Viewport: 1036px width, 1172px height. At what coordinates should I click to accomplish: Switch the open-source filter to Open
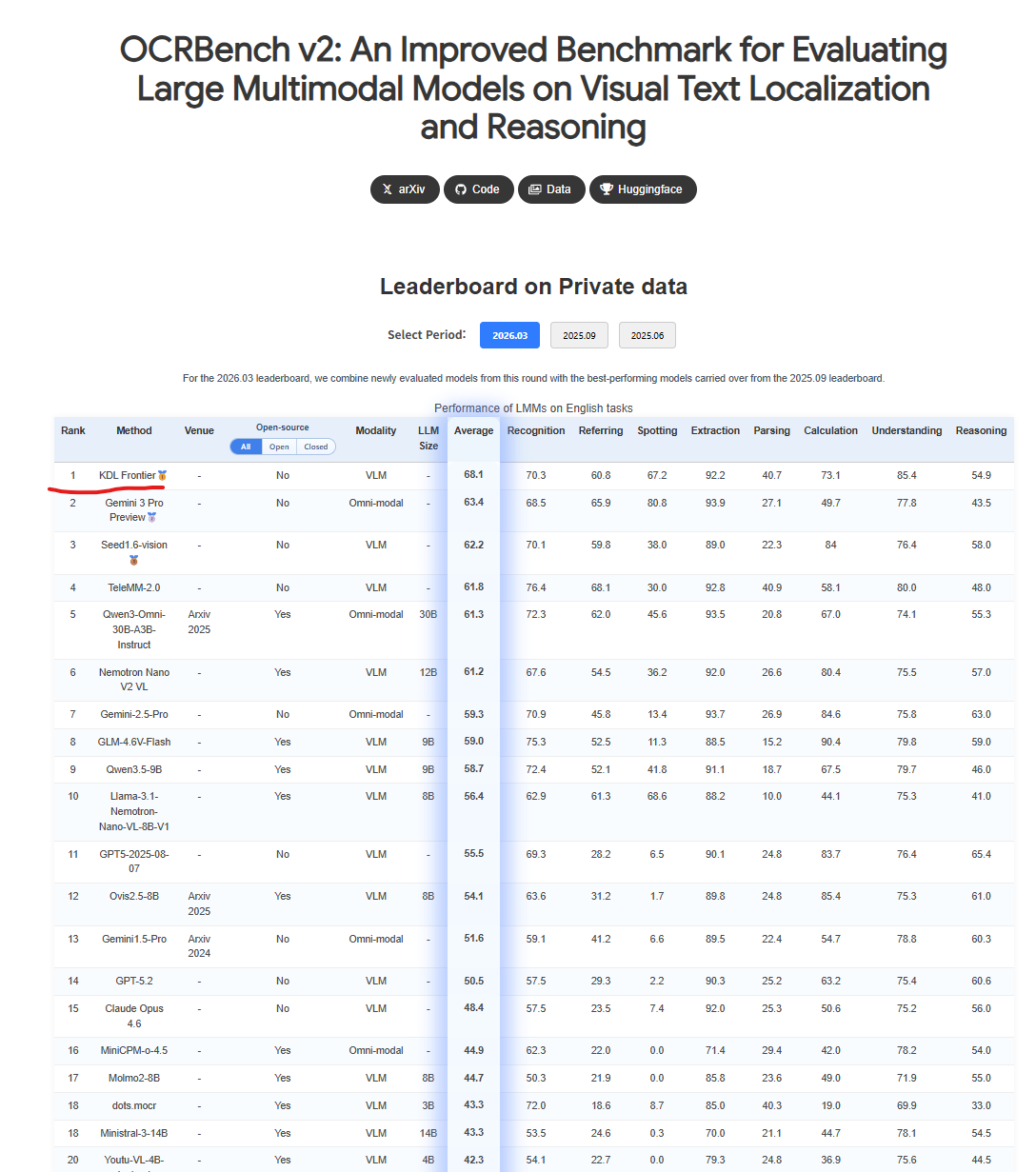click(279, 447)
